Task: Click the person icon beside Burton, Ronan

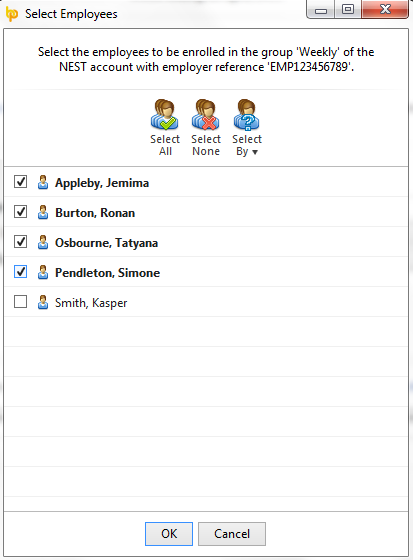Action: coord(43,212)
